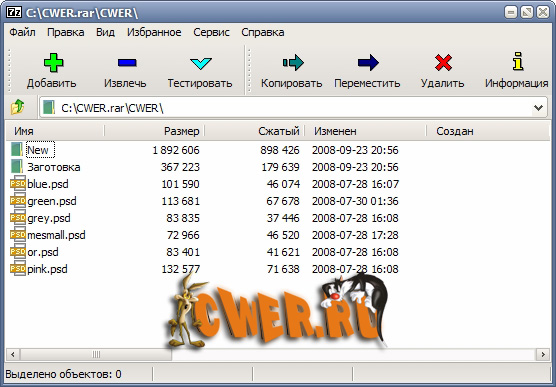Open the Файл menu
Screen dimensions: 556x387
tap(22, 32)
